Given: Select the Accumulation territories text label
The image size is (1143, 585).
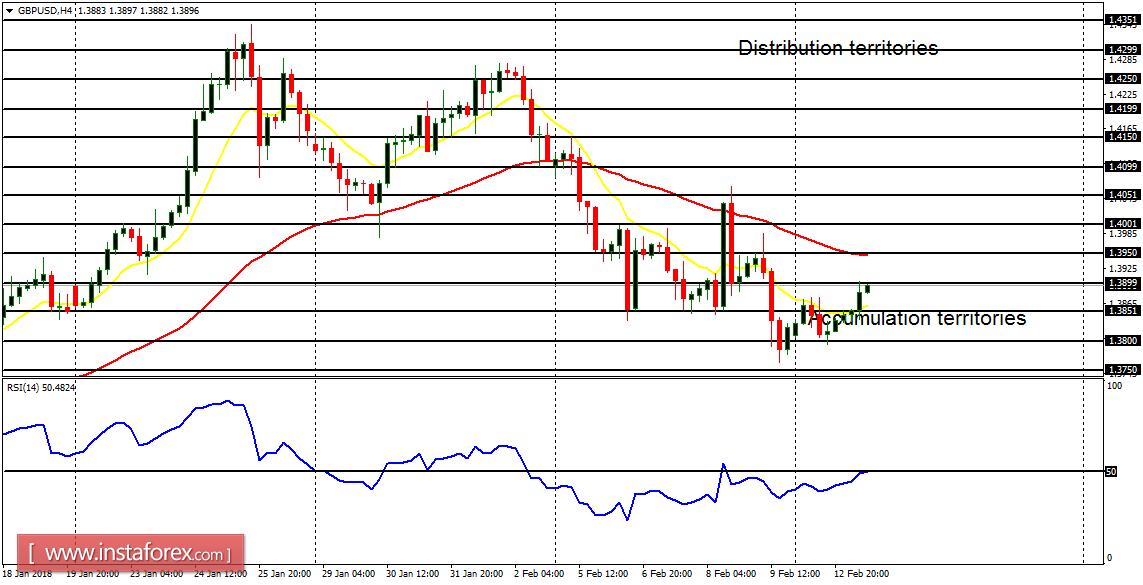Looking at the screenshot, I should click(921, 319).
